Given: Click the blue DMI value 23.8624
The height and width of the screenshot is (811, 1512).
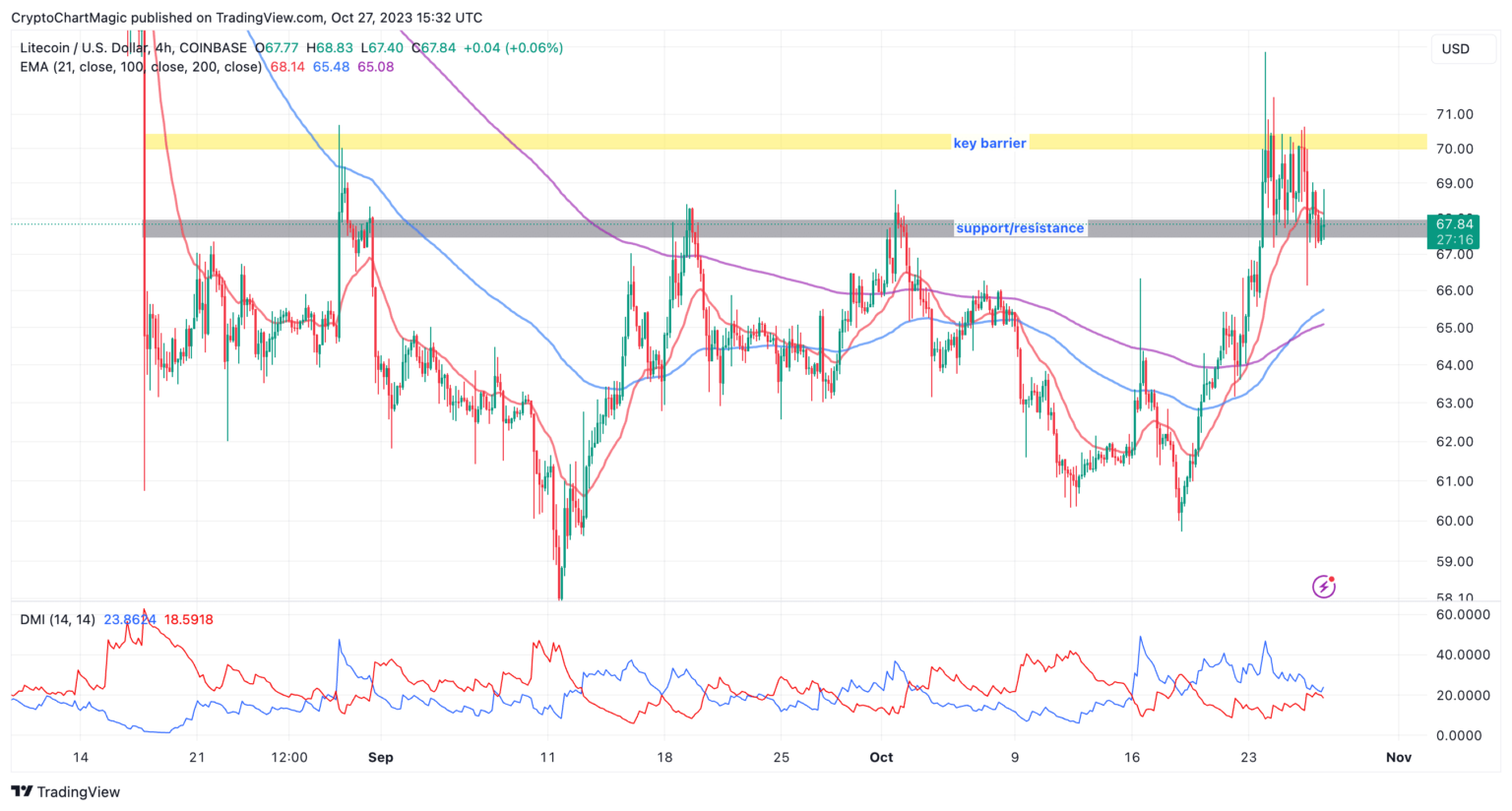Looking at the screenshot, I should (x=130, y=619).
